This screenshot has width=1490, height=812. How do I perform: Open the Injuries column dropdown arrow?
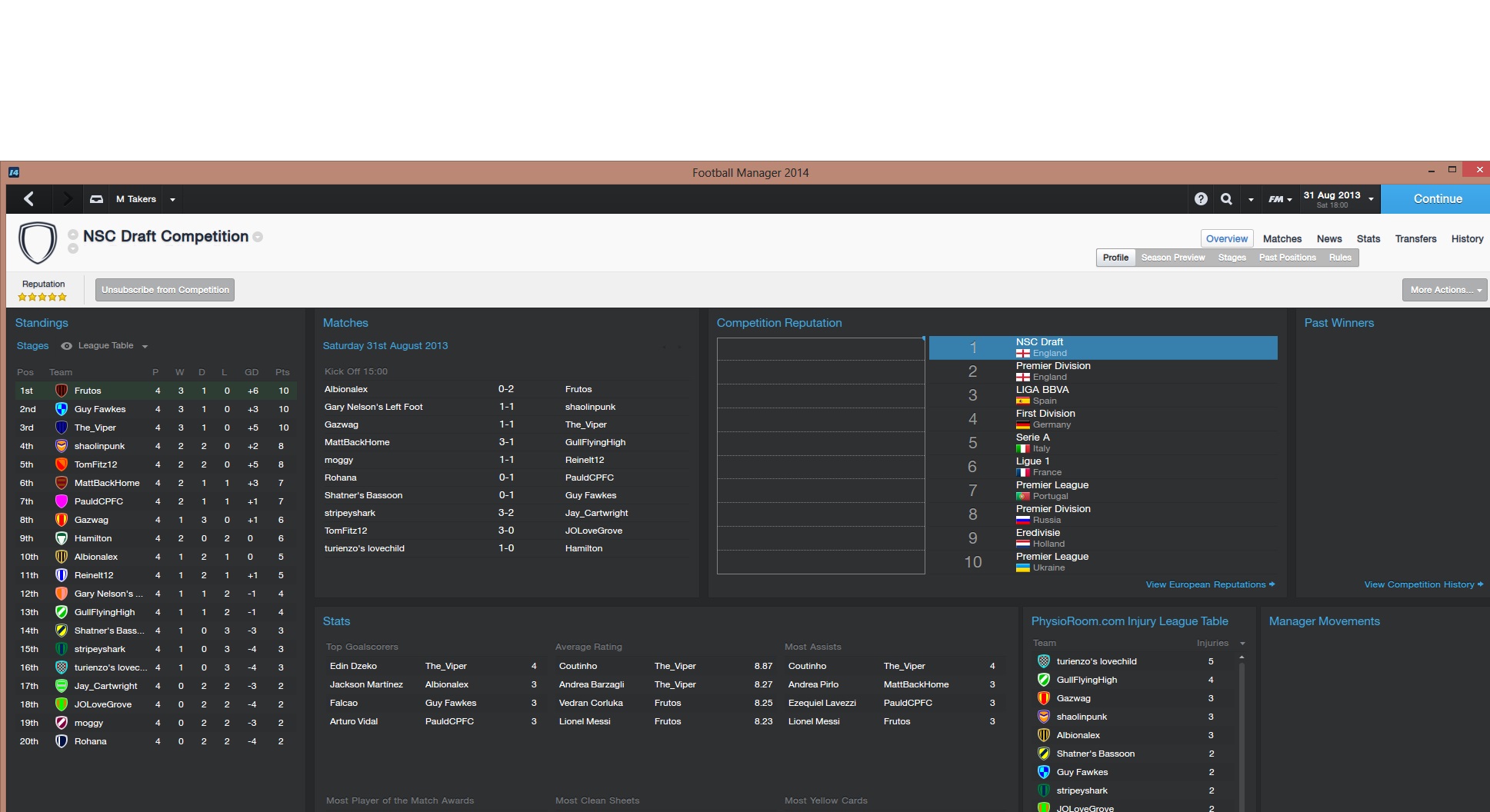pos(1242,644)
